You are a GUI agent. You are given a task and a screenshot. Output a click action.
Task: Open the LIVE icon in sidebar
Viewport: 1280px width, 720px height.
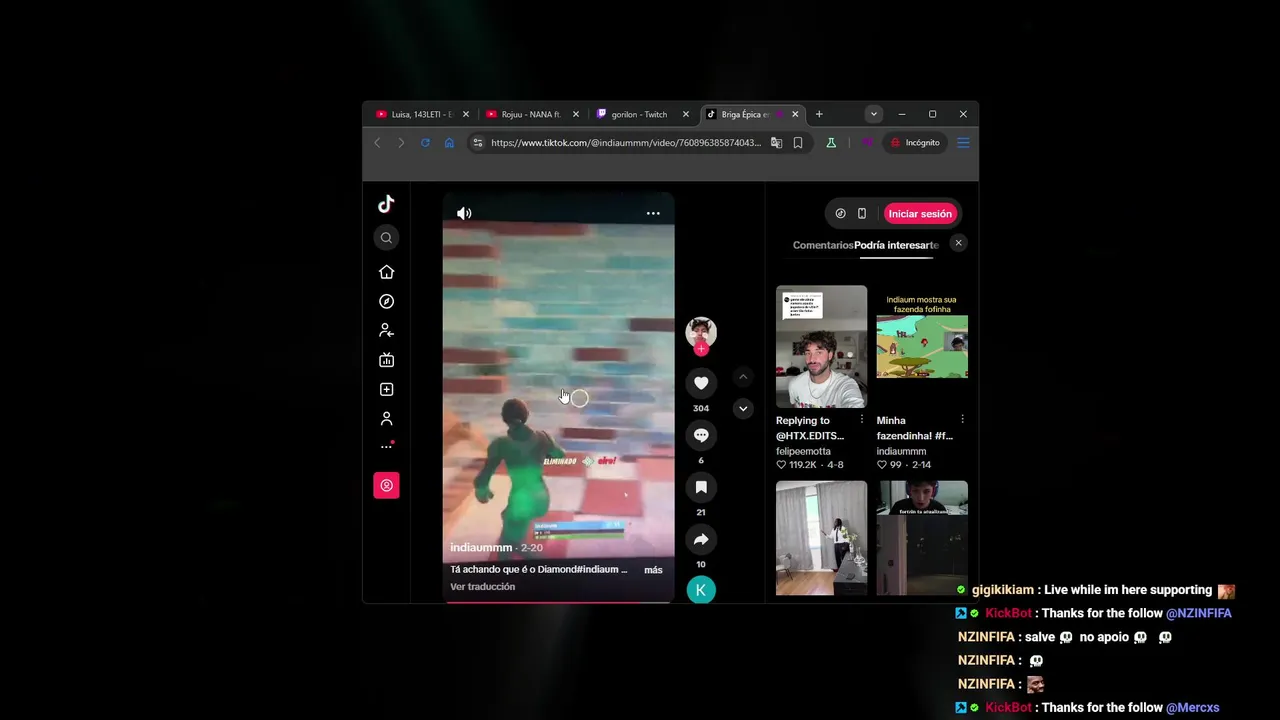click(386, 360)
